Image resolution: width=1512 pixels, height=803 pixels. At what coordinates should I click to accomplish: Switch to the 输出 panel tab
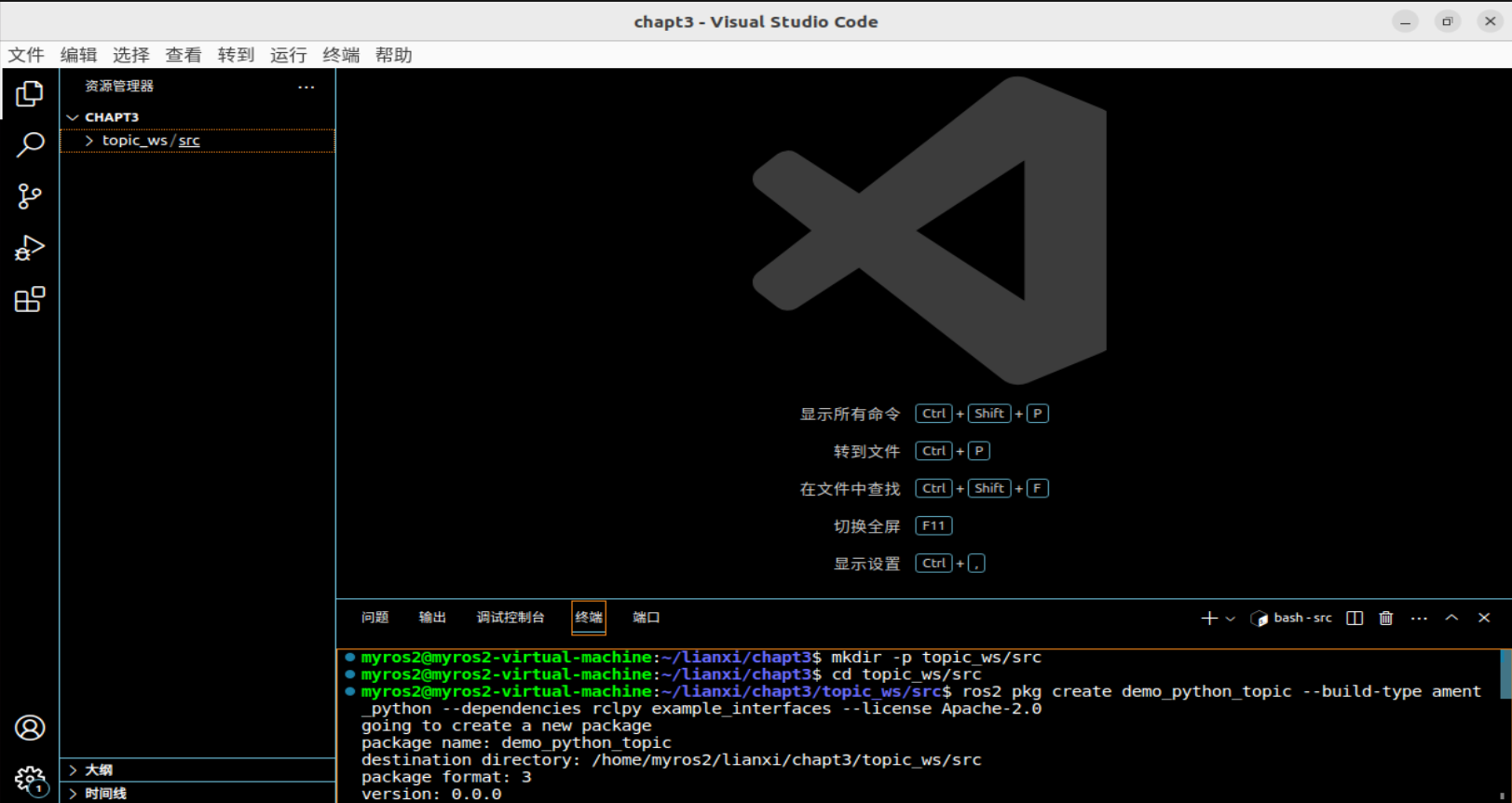[432, 618]
